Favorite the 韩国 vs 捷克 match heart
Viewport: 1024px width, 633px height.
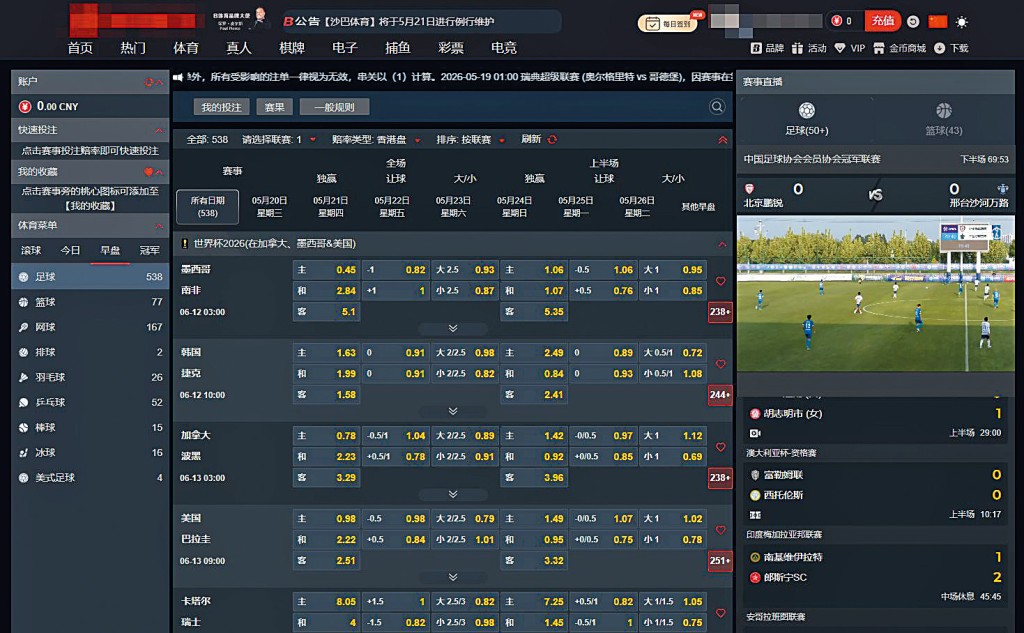pyautogui.click(x=720, y=364)
